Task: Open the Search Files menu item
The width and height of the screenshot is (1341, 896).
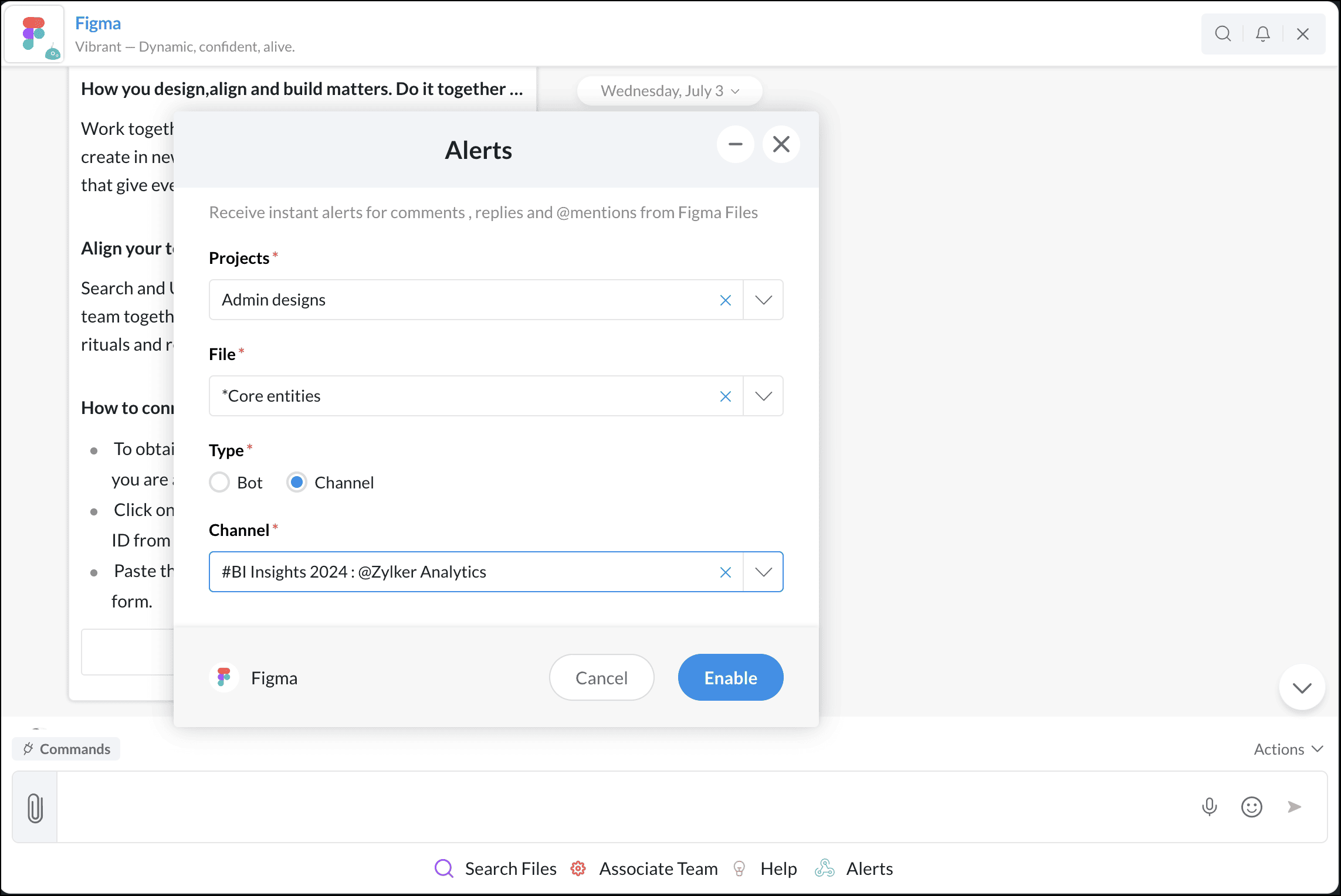Action: click(496, 868)
